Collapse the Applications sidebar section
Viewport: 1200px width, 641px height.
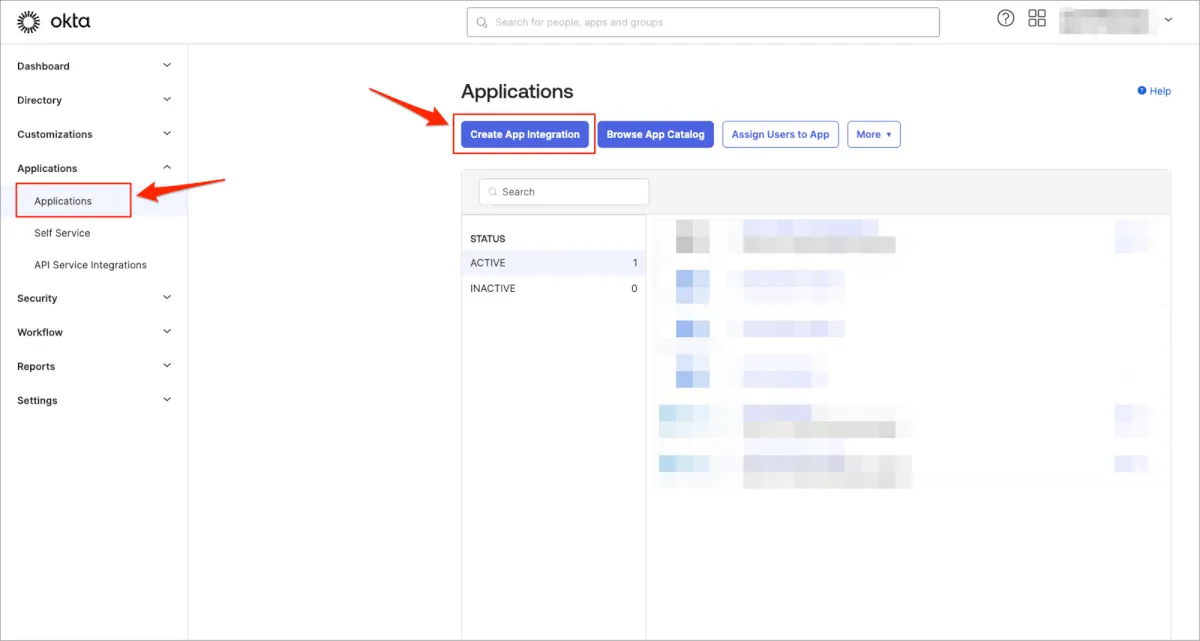pos(167,168)
